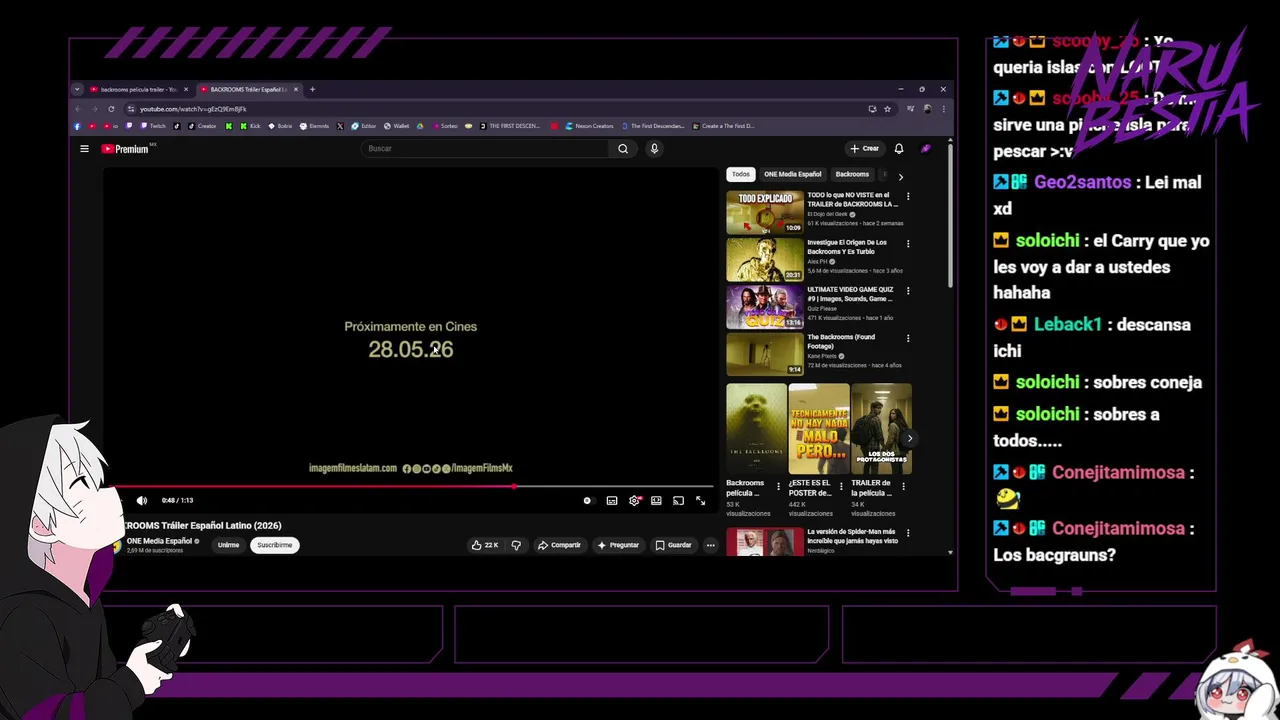Open the Botrix bookmark
1280x720 pixels.
280,126
